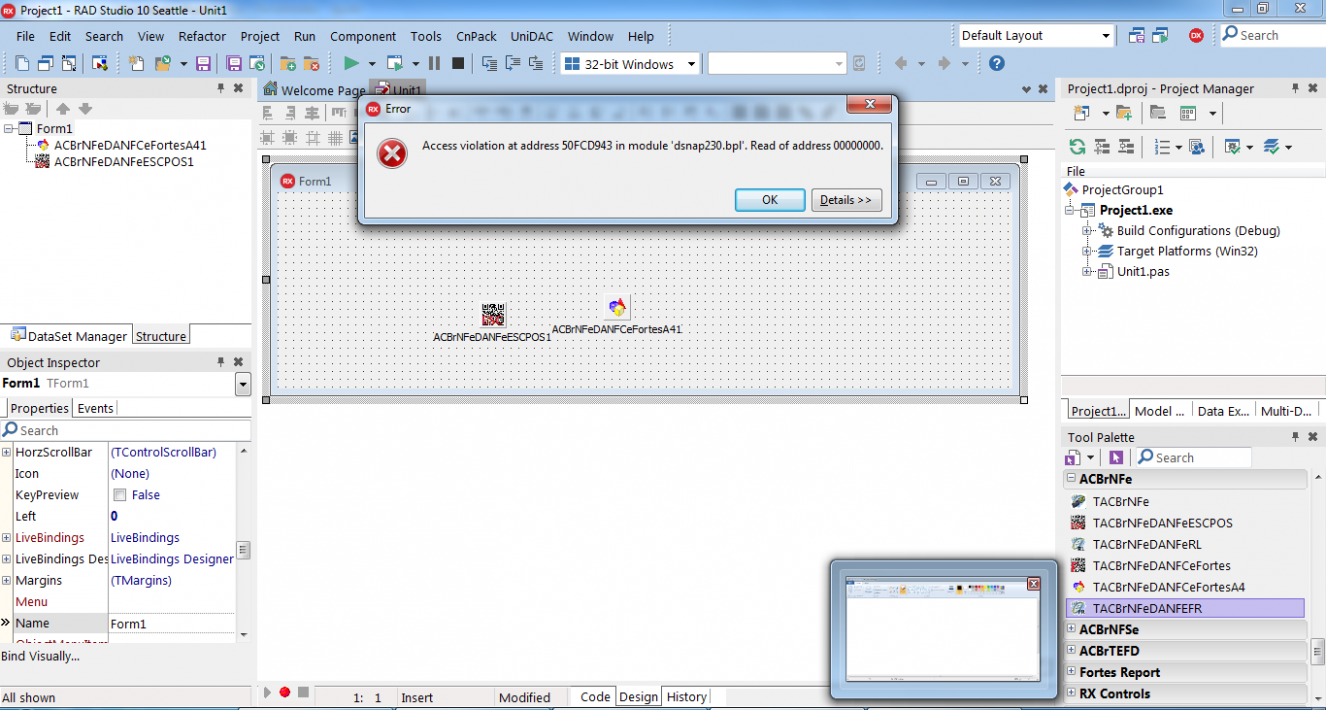Open the Refactor menu
1326x710 pixels.
[202, 36]
